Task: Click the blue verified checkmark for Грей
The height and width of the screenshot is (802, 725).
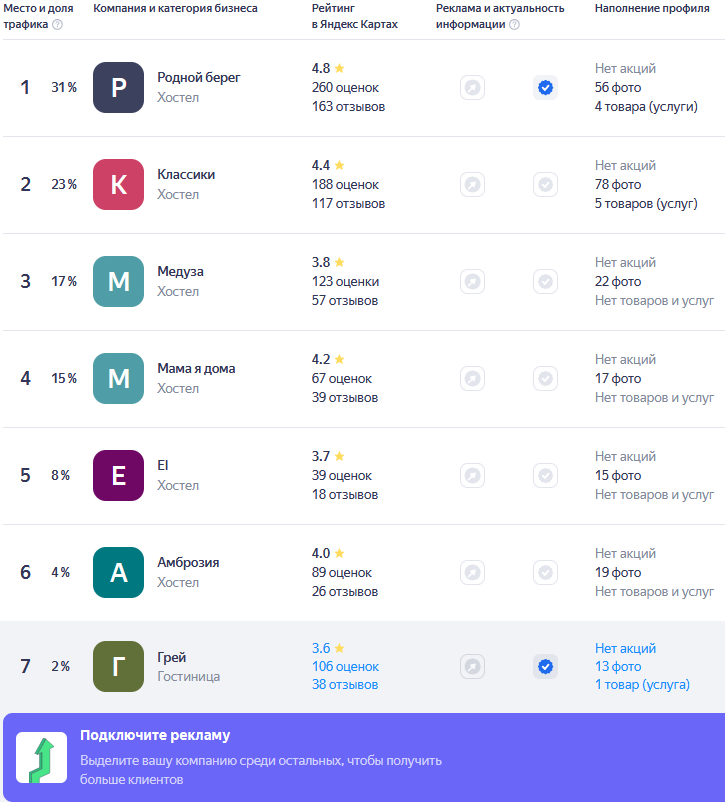Action: coord(545,667)
